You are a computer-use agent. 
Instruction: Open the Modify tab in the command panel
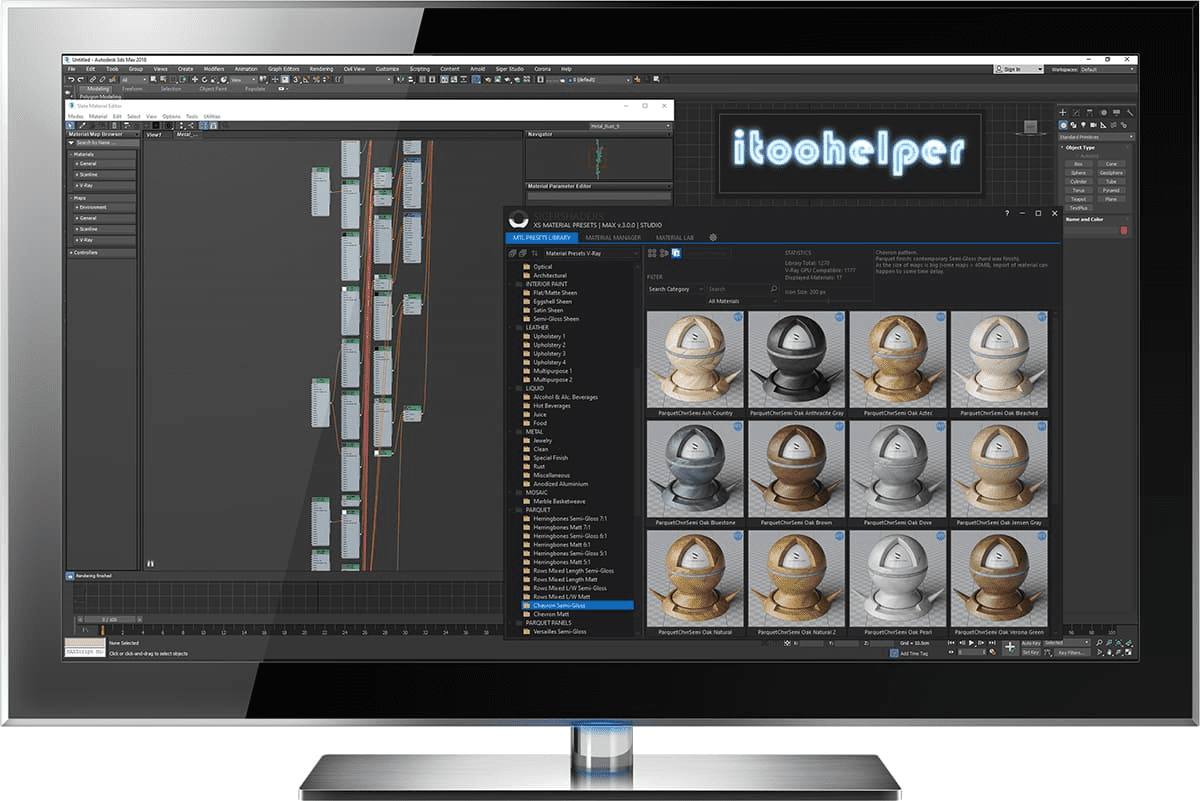1076,113
